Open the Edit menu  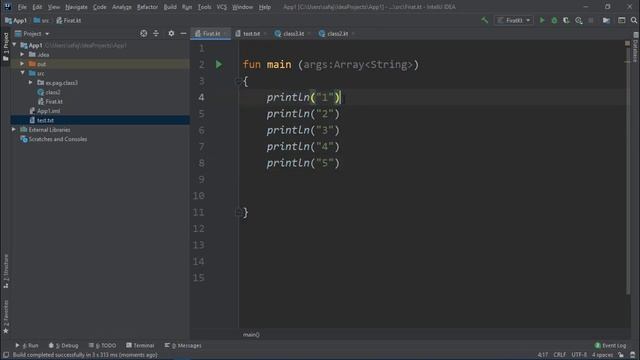37,7
